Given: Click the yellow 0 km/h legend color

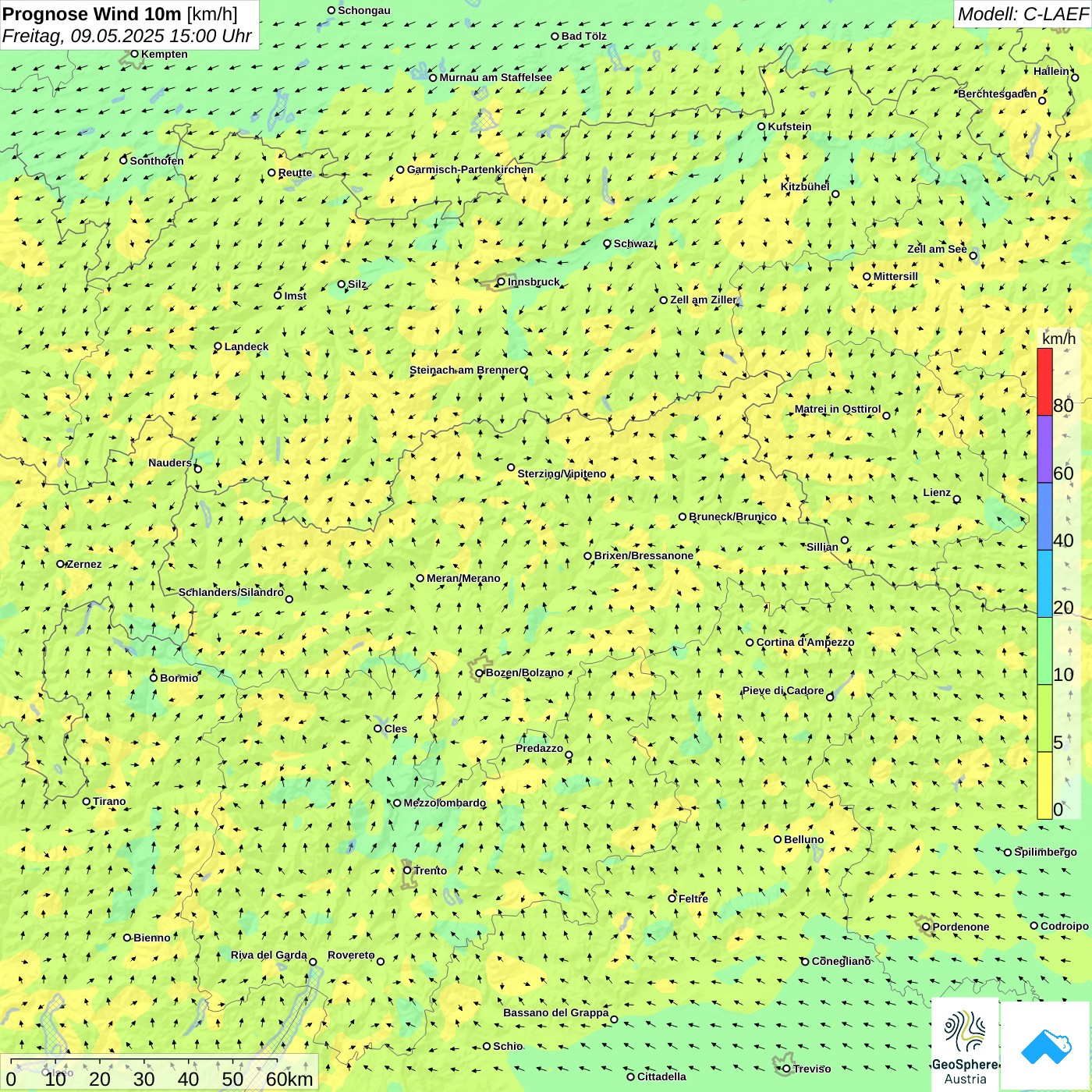Looking at the screenshot, I should click(1044, 785).
